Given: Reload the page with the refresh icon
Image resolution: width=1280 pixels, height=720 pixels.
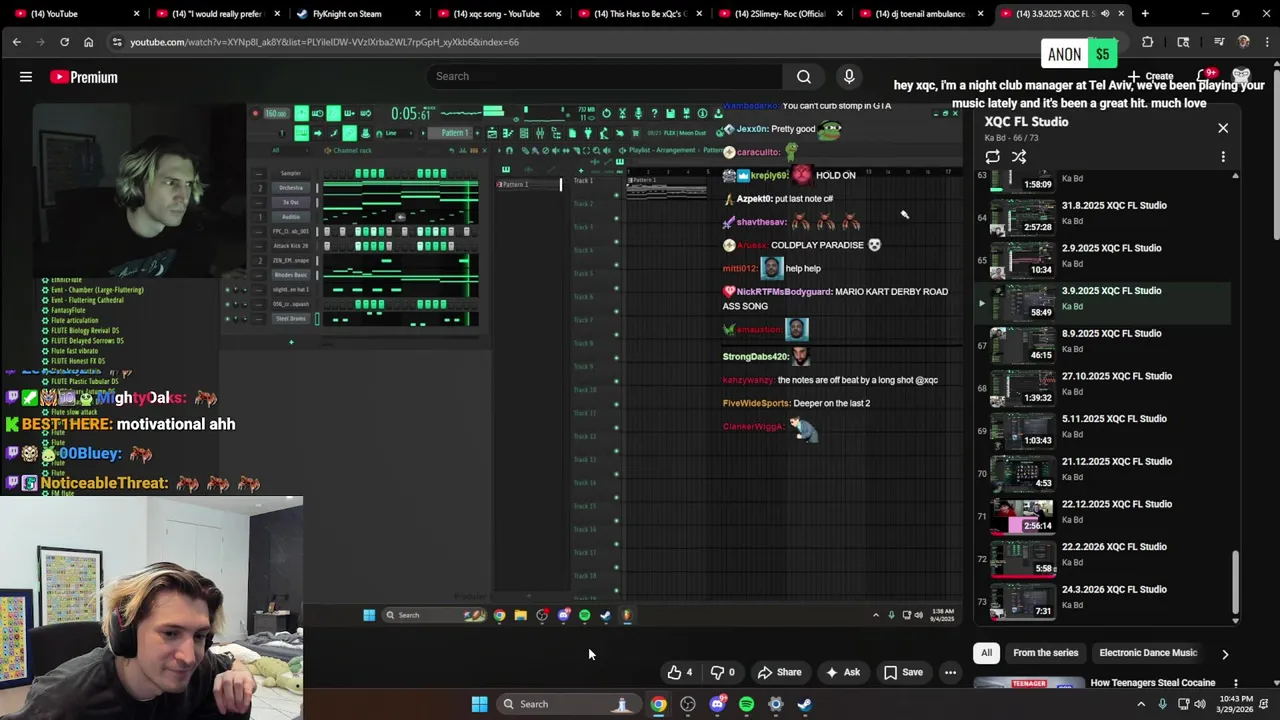Looking at the screenshot, I should pos(64,42).
